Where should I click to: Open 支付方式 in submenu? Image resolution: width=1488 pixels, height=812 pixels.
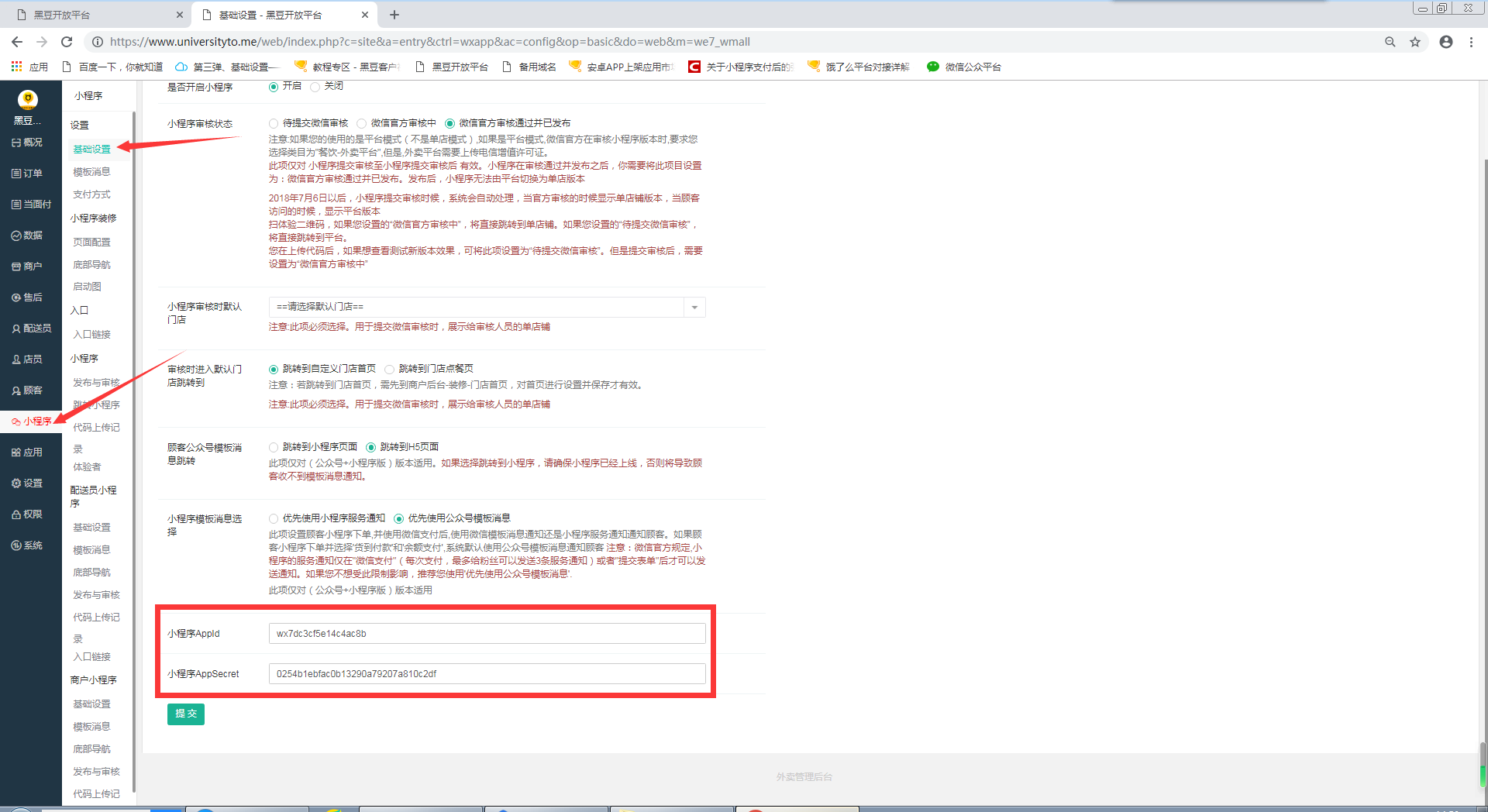click(x=91, y=194)
